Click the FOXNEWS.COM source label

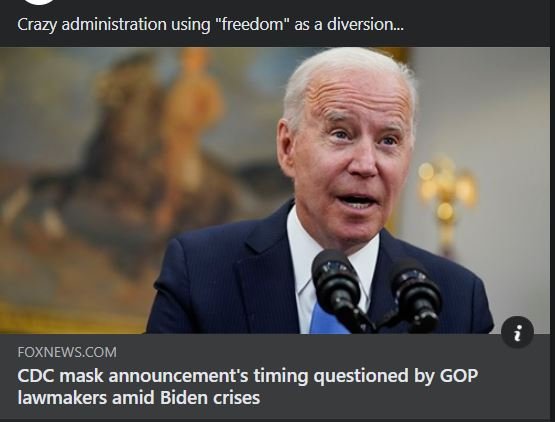[x=67, y=352]
